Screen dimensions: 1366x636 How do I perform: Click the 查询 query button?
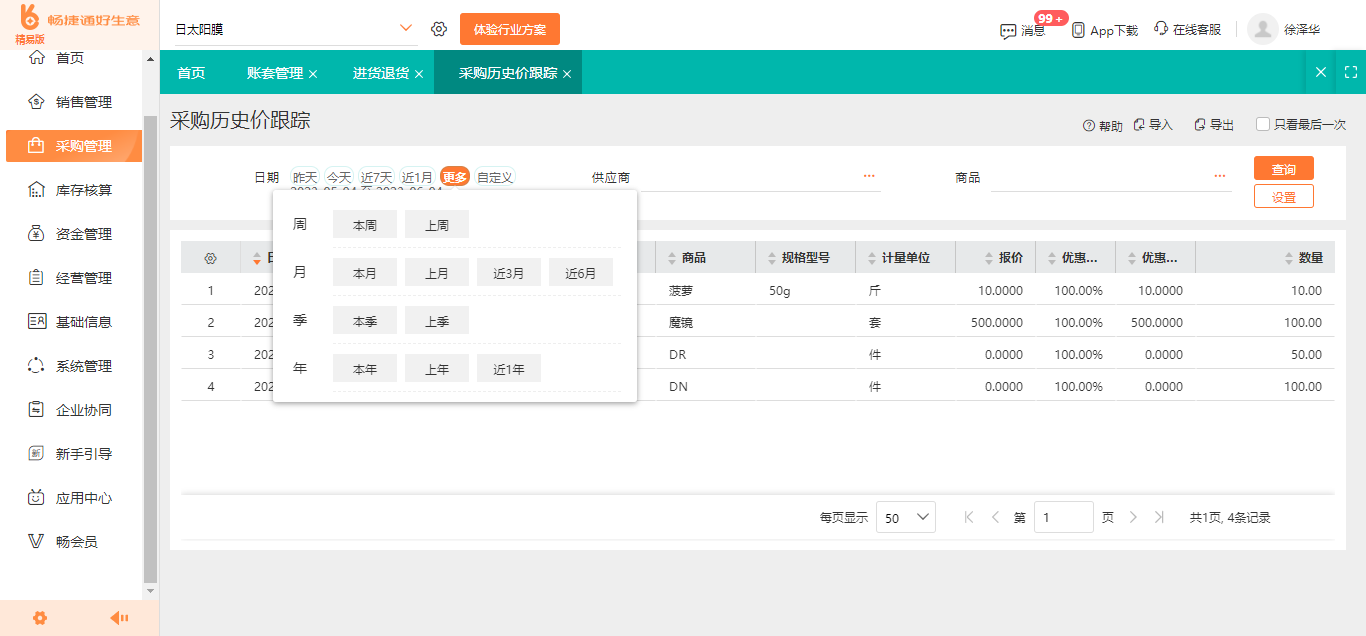click(x=1284, y=168)
